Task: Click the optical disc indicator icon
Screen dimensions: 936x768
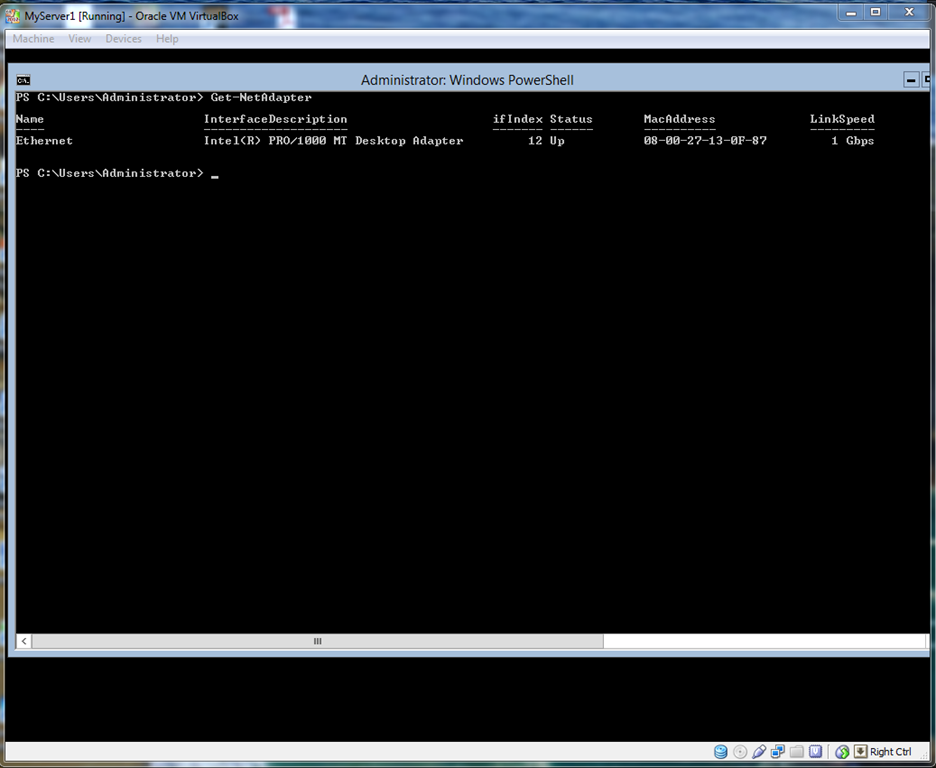Action: coord(740,752)
